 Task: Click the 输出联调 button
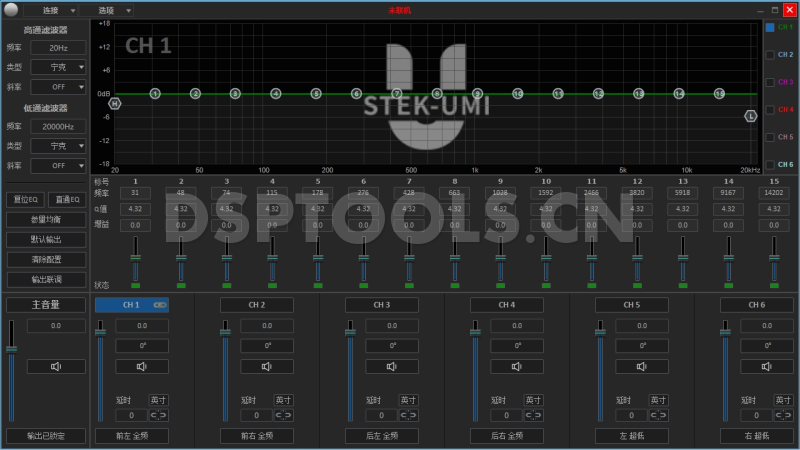(x=46, y=279)
